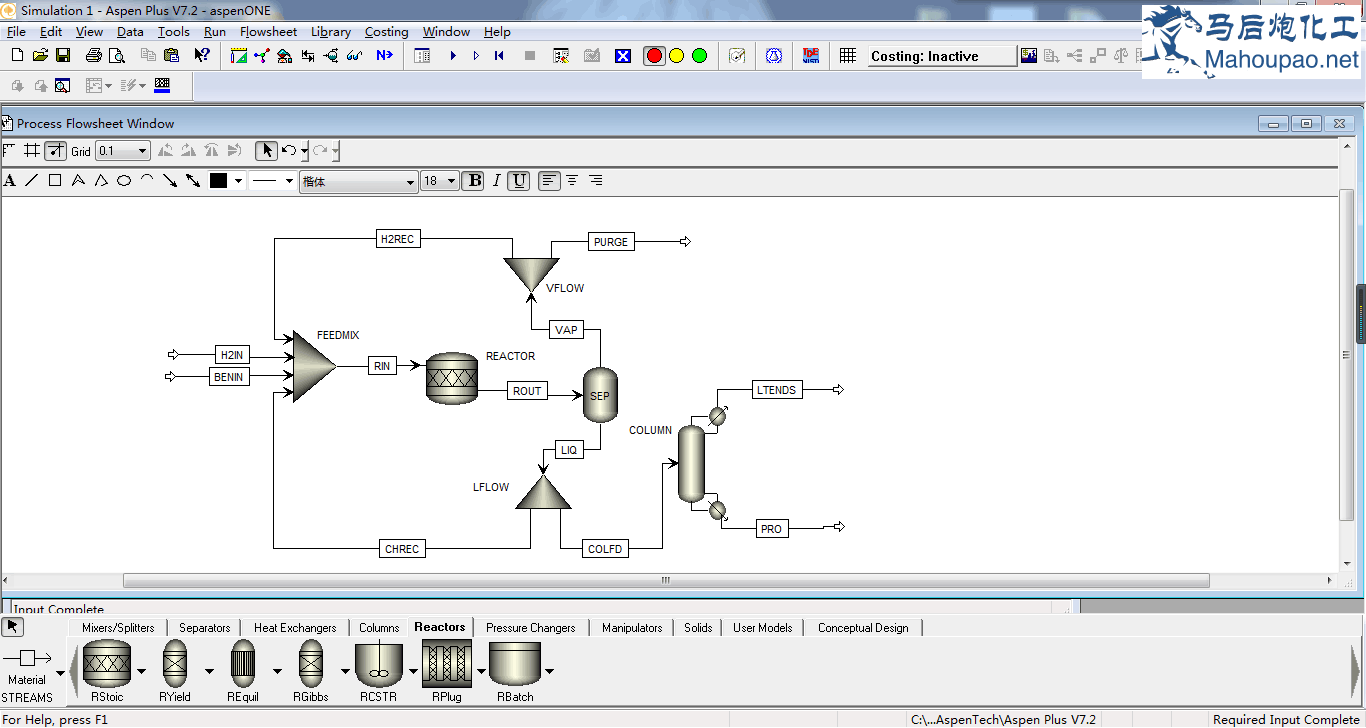Click the green status circle
The width and height of the screenshot is (1366, 728).
pos(699,56)
